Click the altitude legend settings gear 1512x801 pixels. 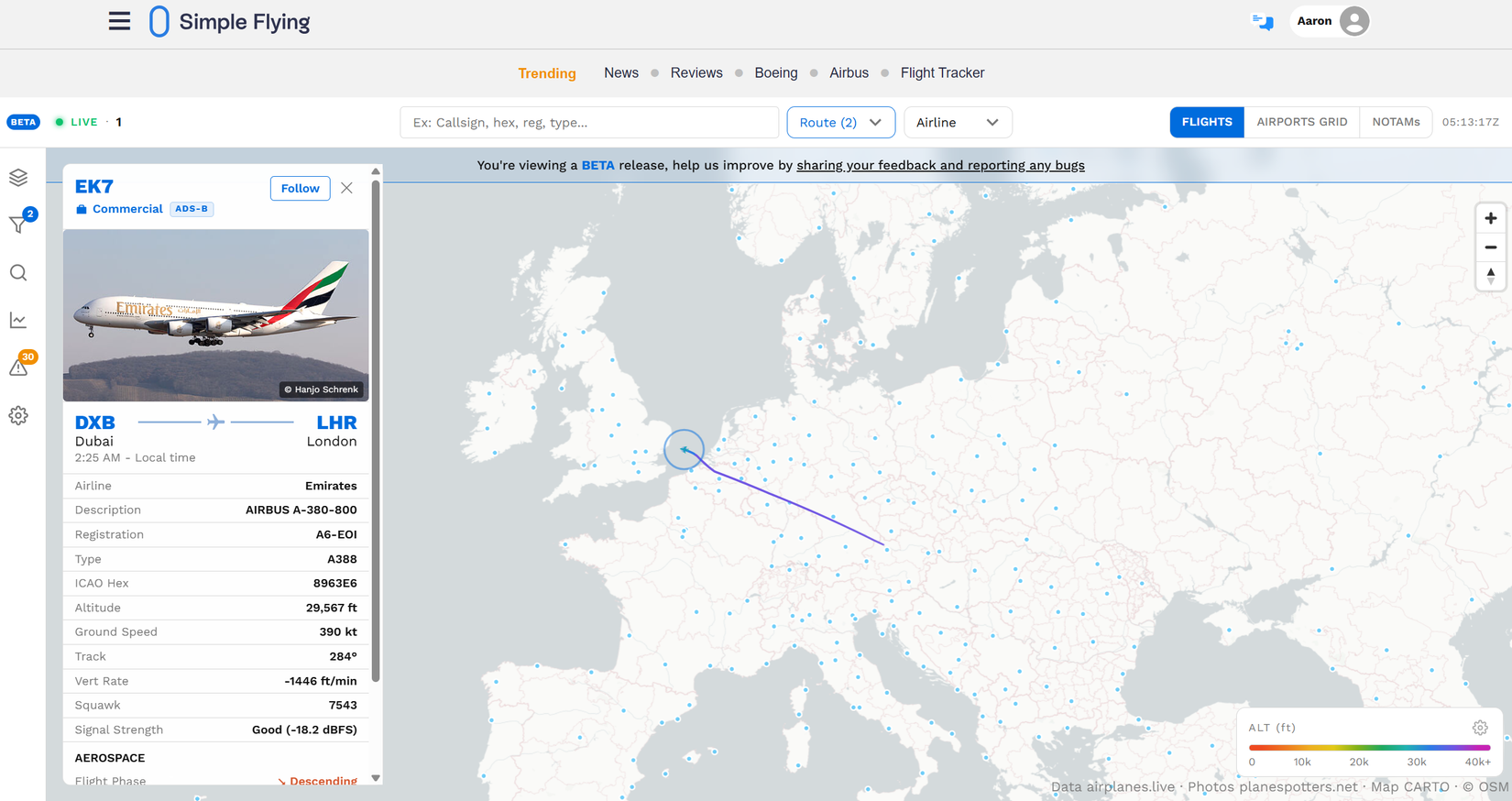point(1480,728)
